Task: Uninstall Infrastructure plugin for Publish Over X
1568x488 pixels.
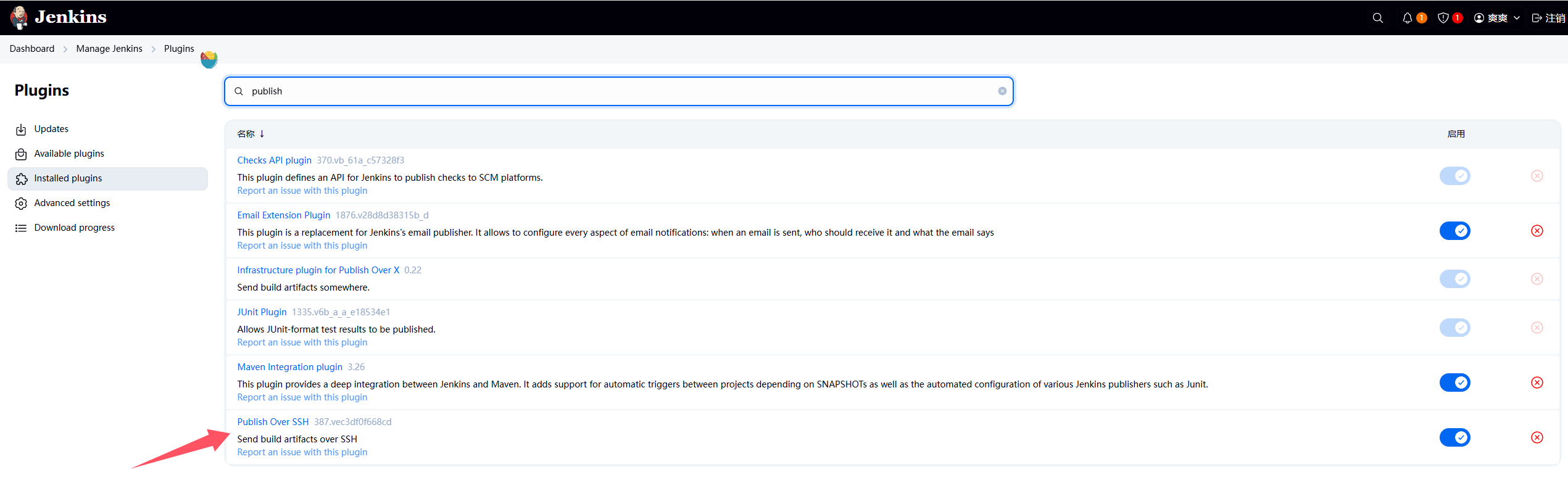Action: [1537, 279]
